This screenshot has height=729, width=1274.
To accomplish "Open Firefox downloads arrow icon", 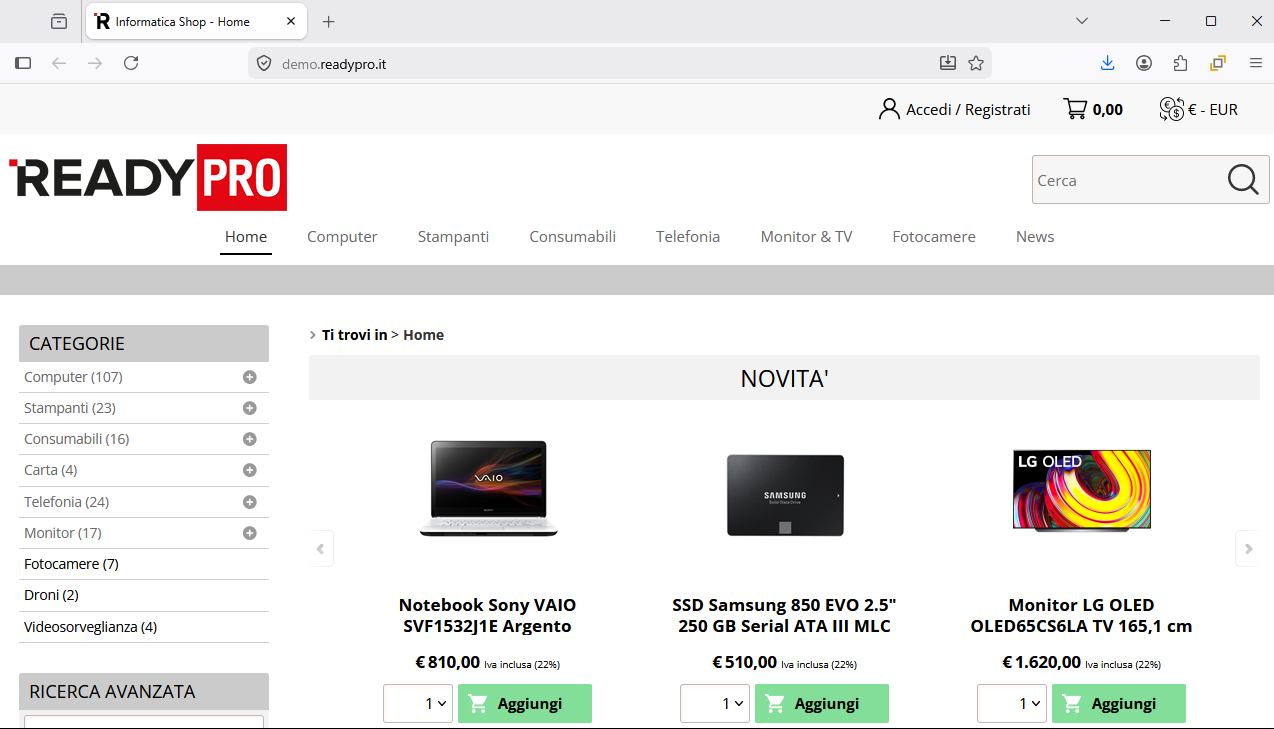I will tap(1107, 63).
